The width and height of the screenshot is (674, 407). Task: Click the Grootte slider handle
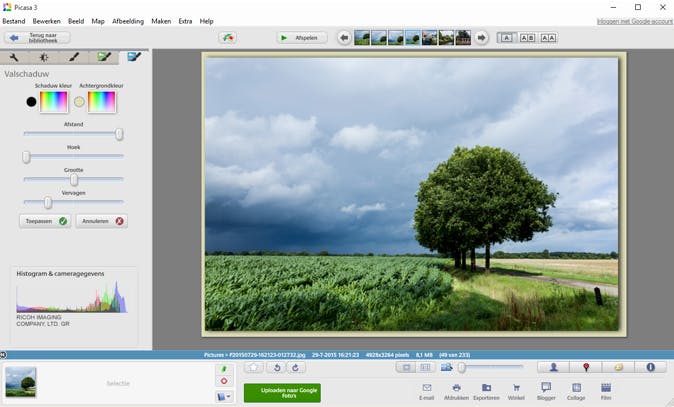pyautogui.click(x=74, y=180)
